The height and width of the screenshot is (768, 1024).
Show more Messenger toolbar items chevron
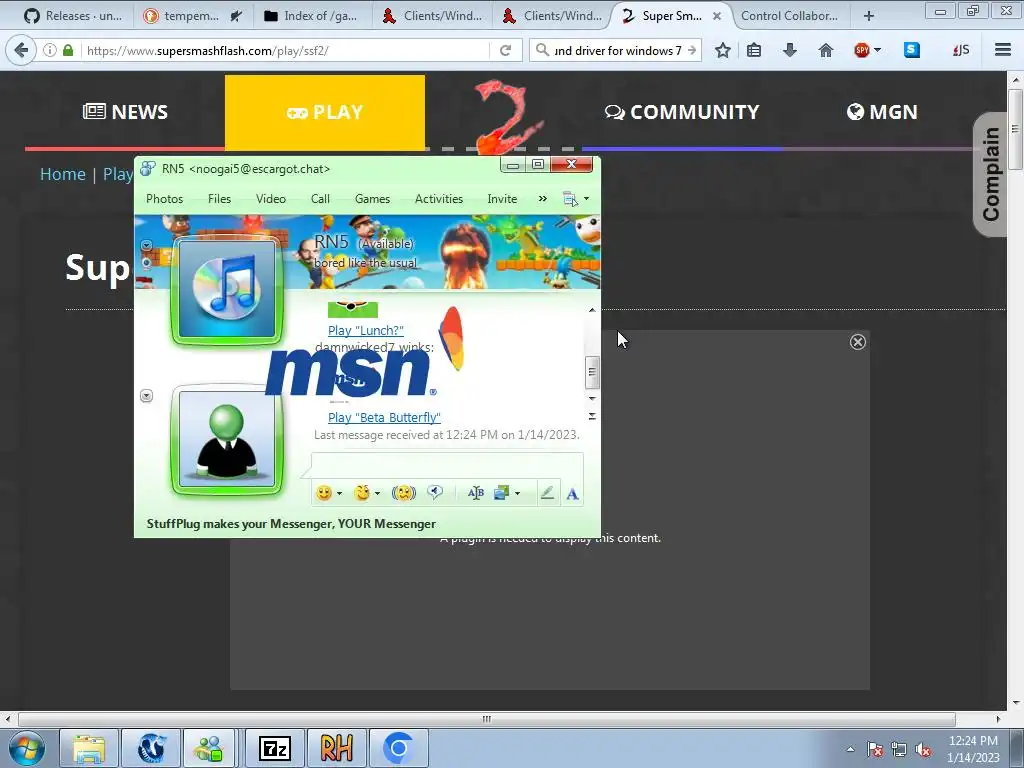pyautogui.click(x=543, y=199)
